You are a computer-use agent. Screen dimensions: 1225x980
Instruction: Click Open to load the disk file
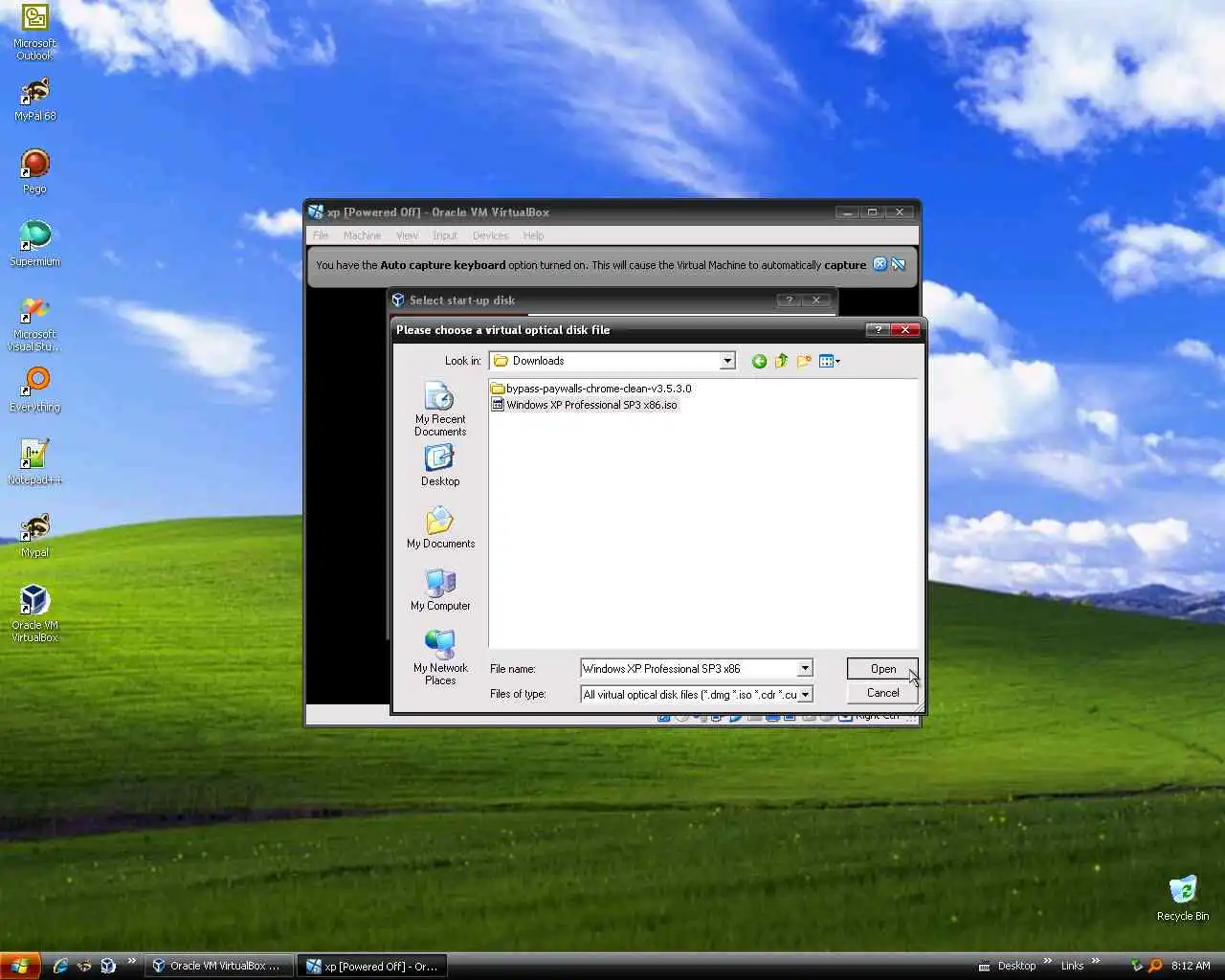point(882,669)
